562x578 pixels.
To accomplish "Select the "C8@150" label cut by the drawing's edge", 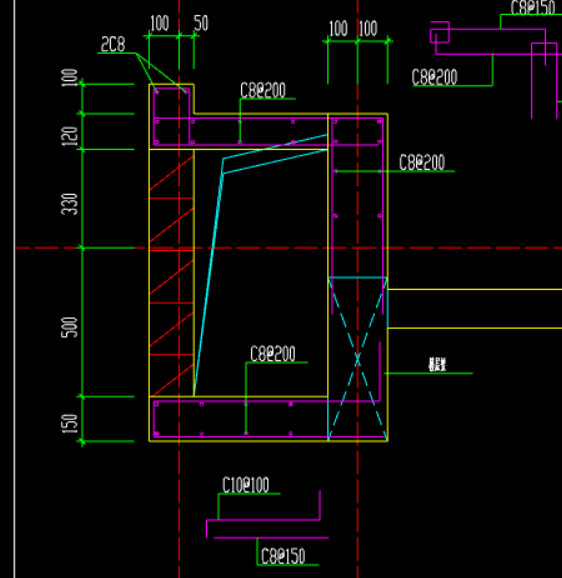I will pyautogui.click(x=533, y=8).
